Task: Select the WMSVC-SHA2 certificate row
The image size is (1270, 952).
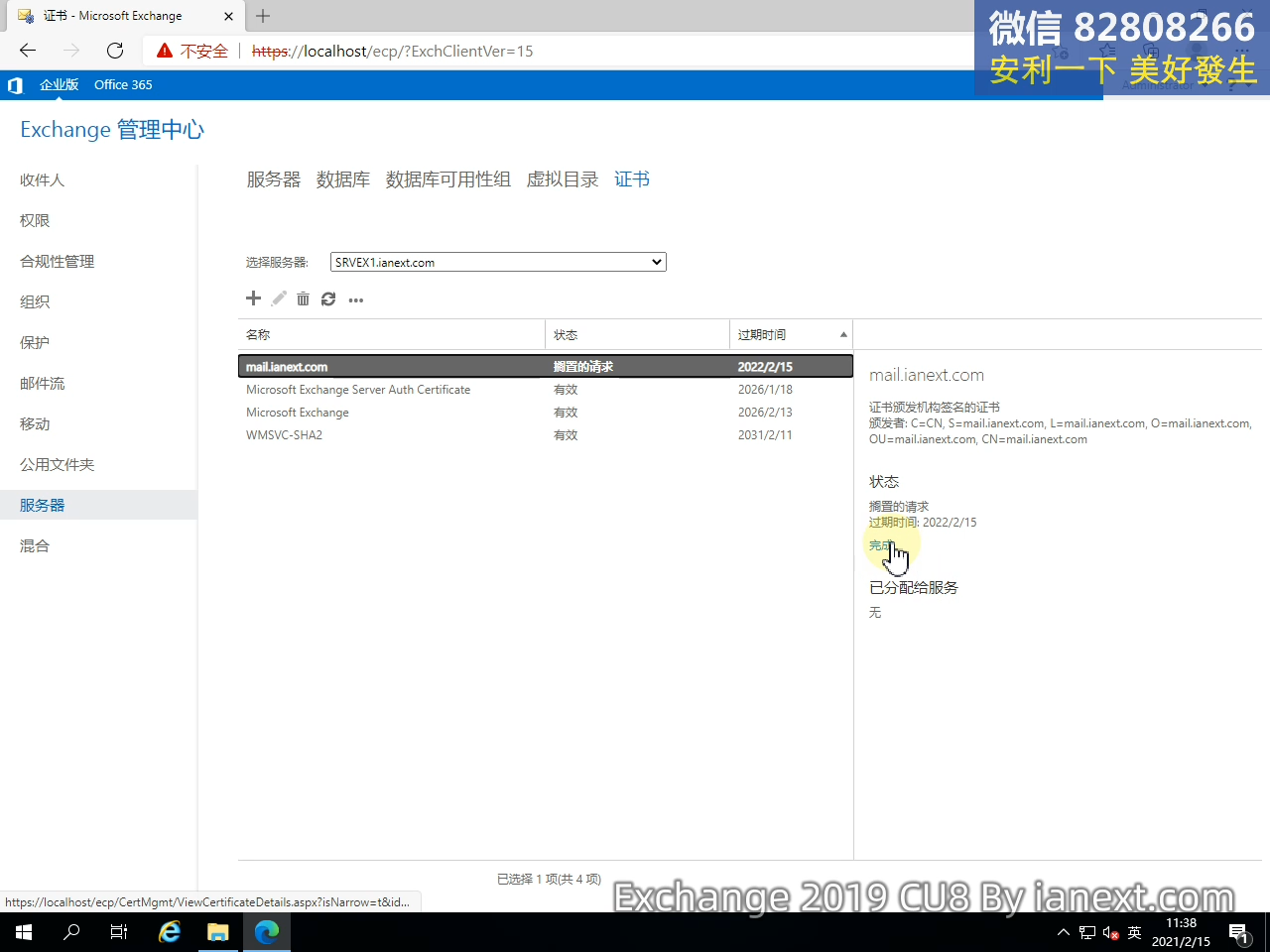Action: [x=546, y=435]
